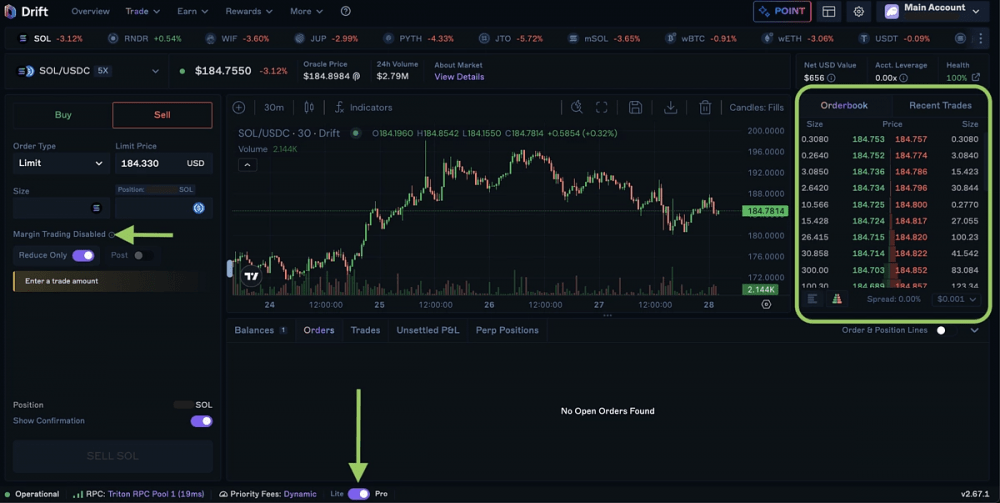Open the More menu dropdown
Viewport: 1000px width, 503px height.
tap(307, 11)
